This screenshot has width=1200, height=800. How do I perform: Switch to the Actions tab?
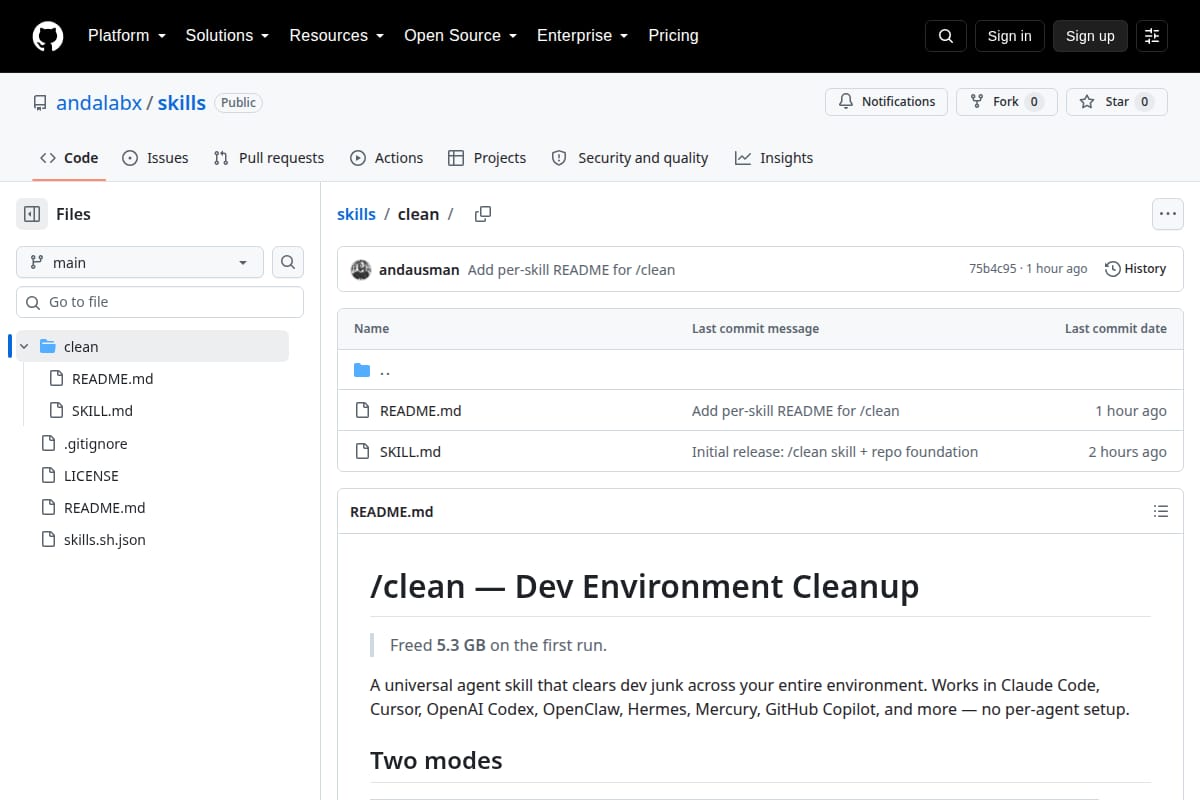387,158
